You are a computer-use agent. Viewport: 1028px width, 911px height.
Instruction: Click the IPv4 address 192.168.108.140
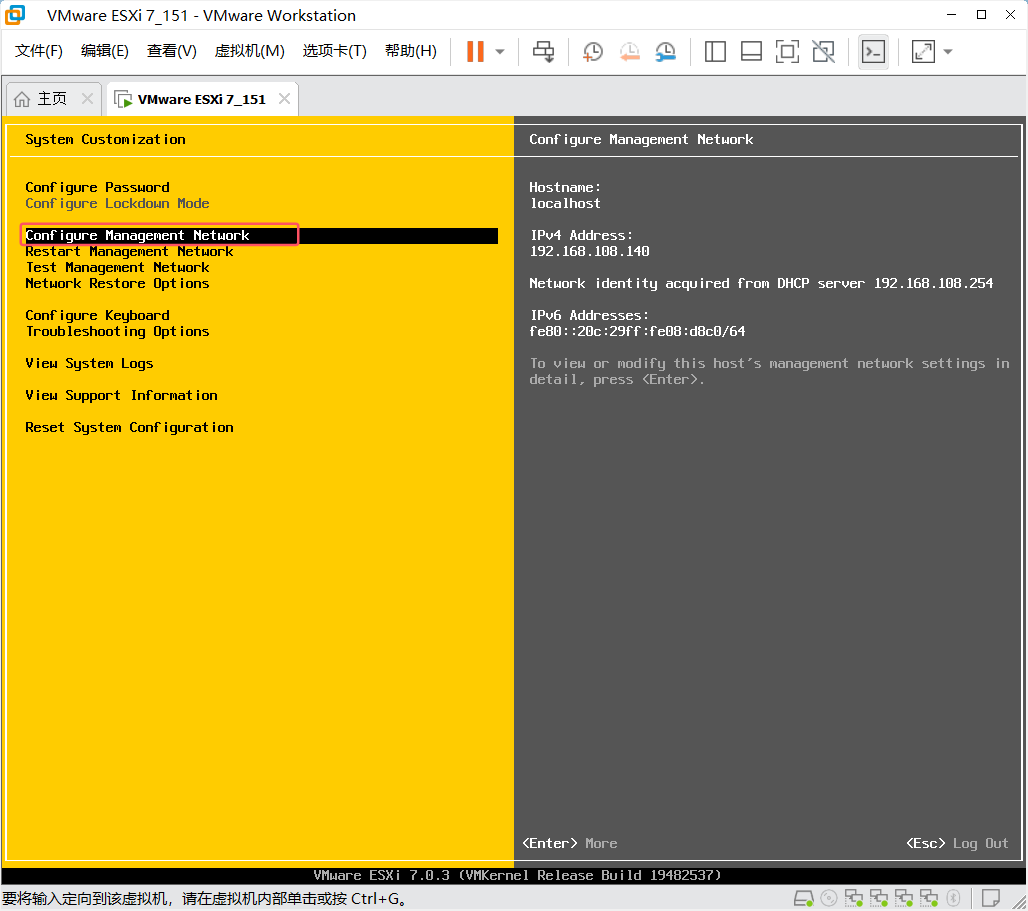tap(589, 252)
